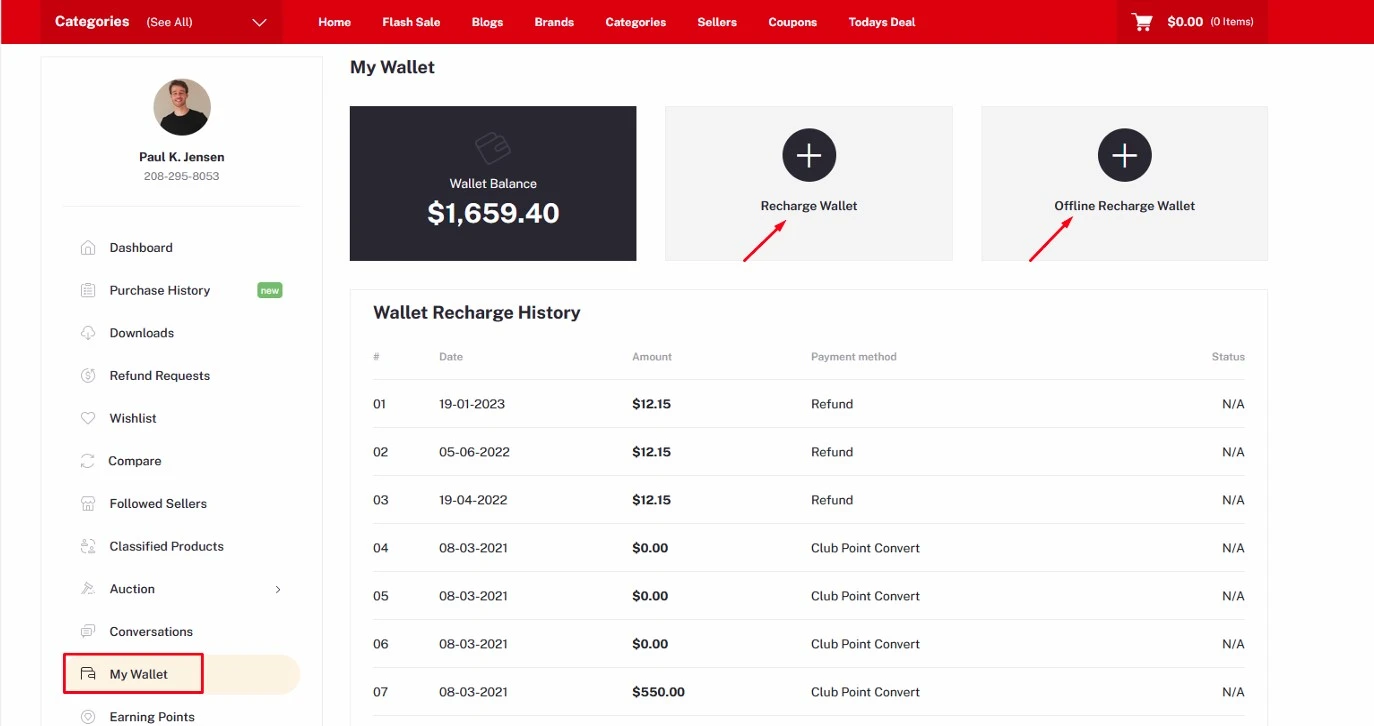Viewport: 1374px width, 726px height.
Task: Click the Dashboard home icon in sidebar
Action: (88, 248)
